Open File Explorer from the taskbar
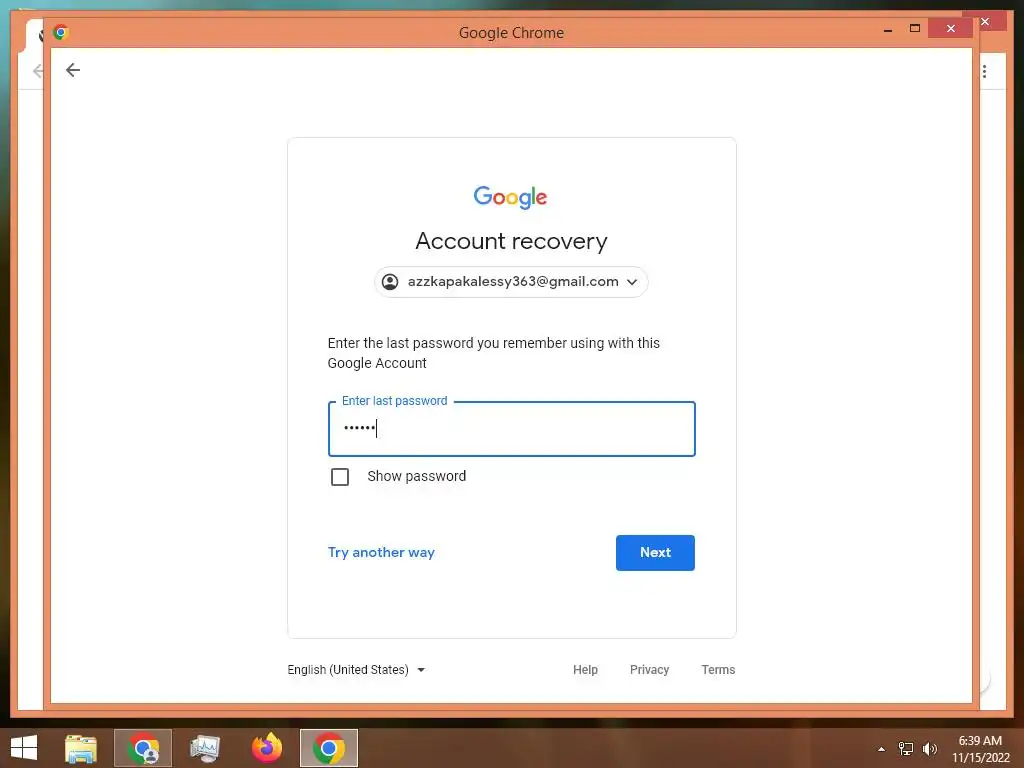The height and width of the screenshot is (768, 1024). 81,748
